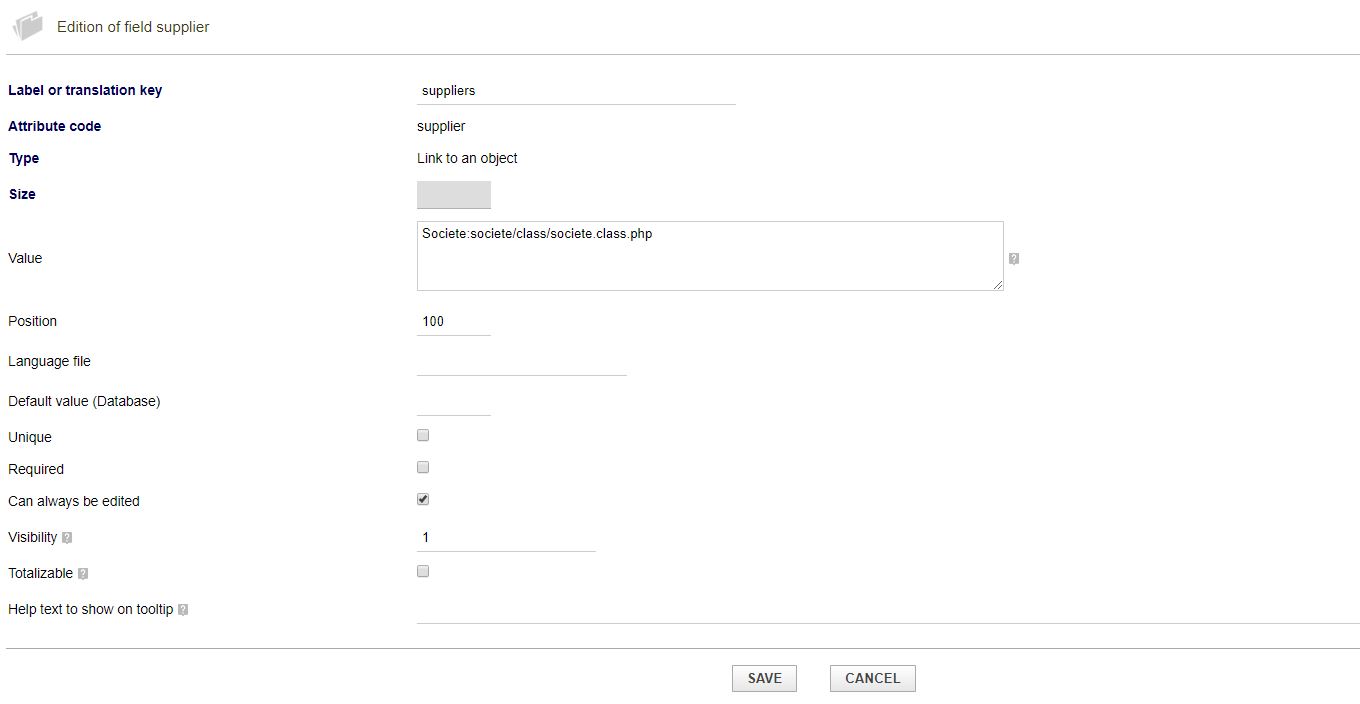Toggle the Totalizable checkbox
Image resolution: width=1360 pixels, height=704 pixels.
[x=423, y=572]
